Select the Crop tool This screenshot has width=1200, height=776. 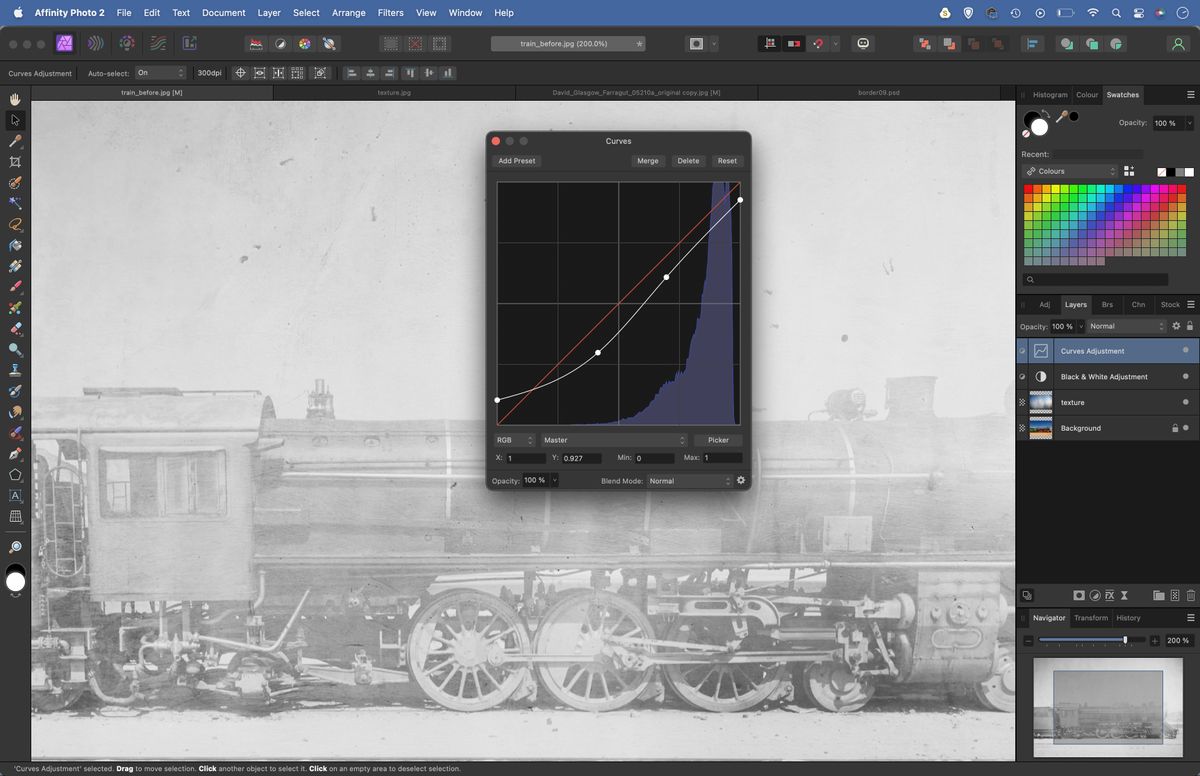point(14,162)
